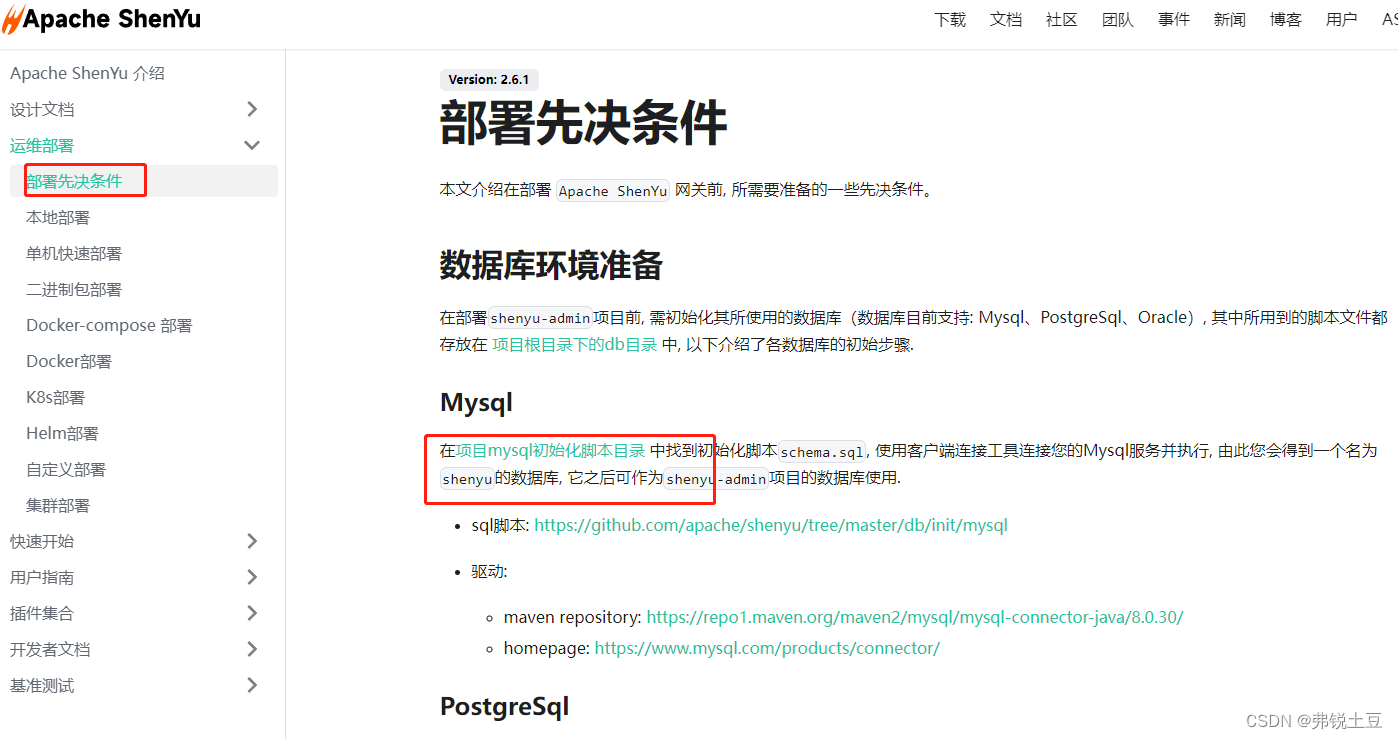Expand the 开发者文档 sidebar section
This screenshot has height=739, width=1398.
(252, 649)
